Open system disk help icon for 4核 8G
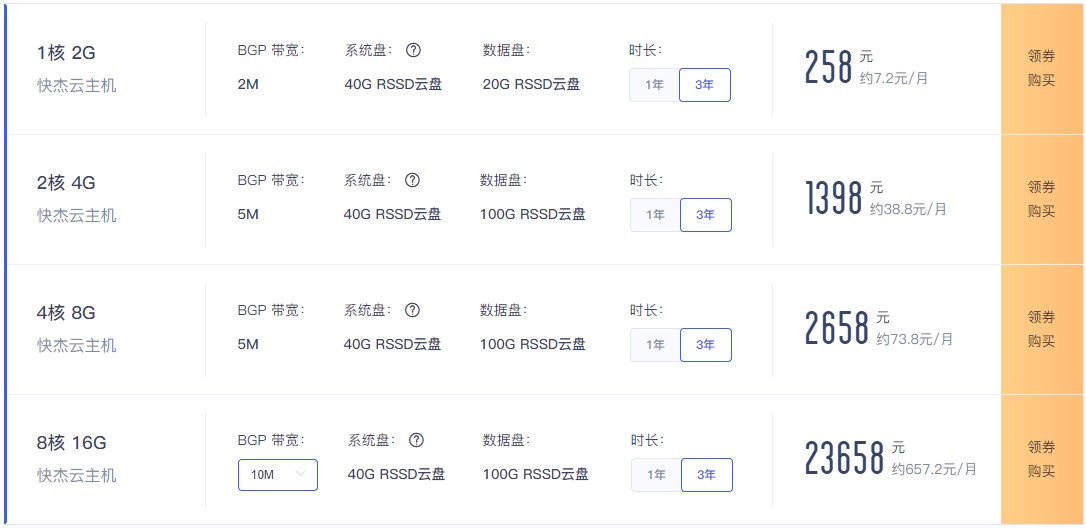 click(412, 310)
